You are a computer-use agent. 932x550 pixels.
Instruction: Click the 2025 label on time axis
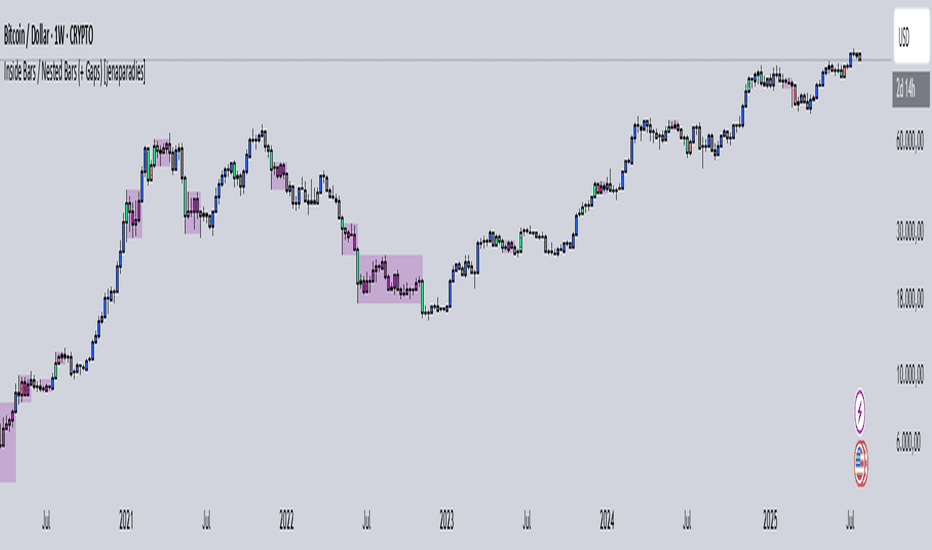click(x=770, y=520)
